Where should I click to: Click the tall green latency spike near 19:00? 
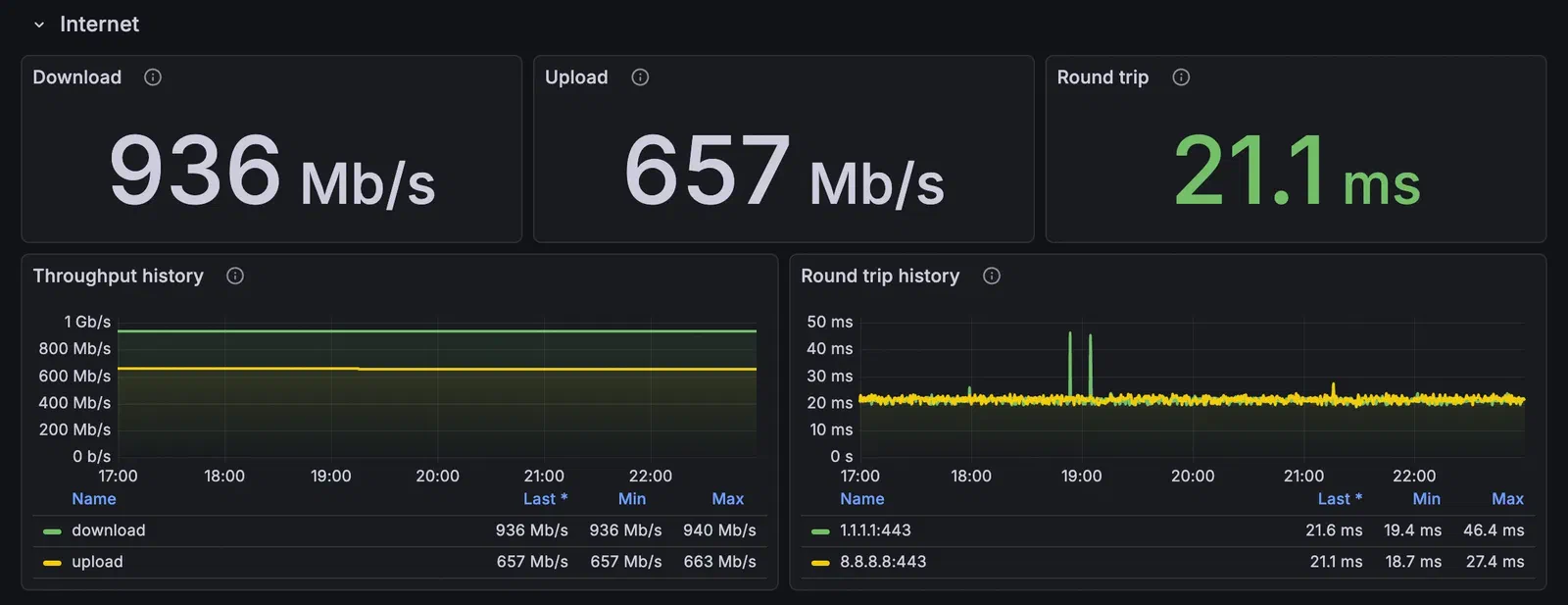point(1070,363)
